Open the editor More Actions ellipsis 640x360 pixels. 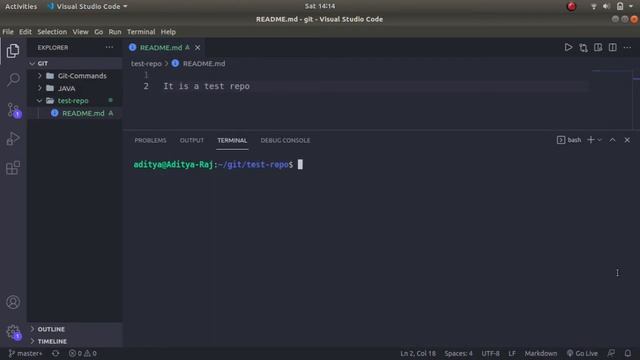(627, 47)
